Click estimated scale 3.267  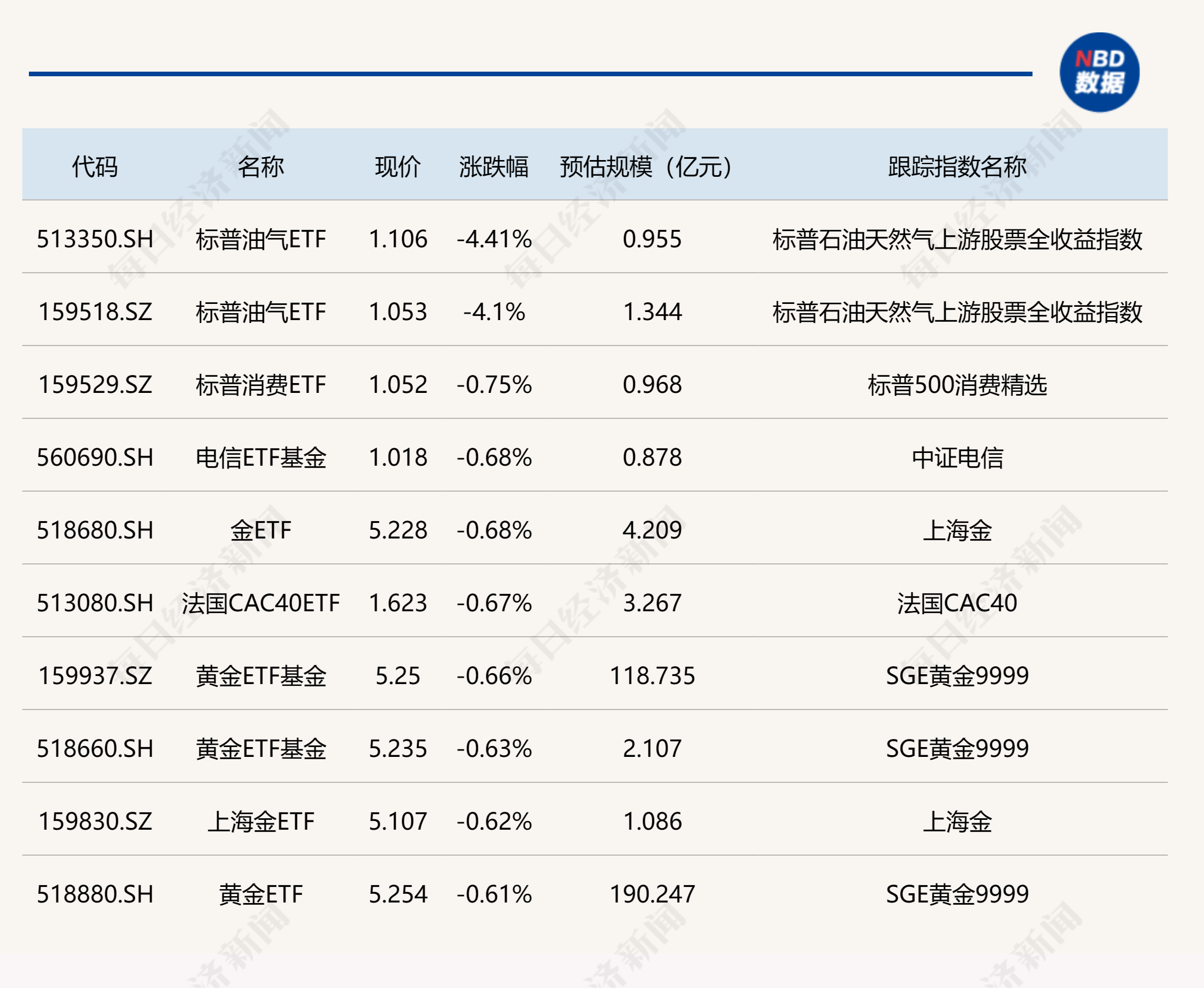652,603
